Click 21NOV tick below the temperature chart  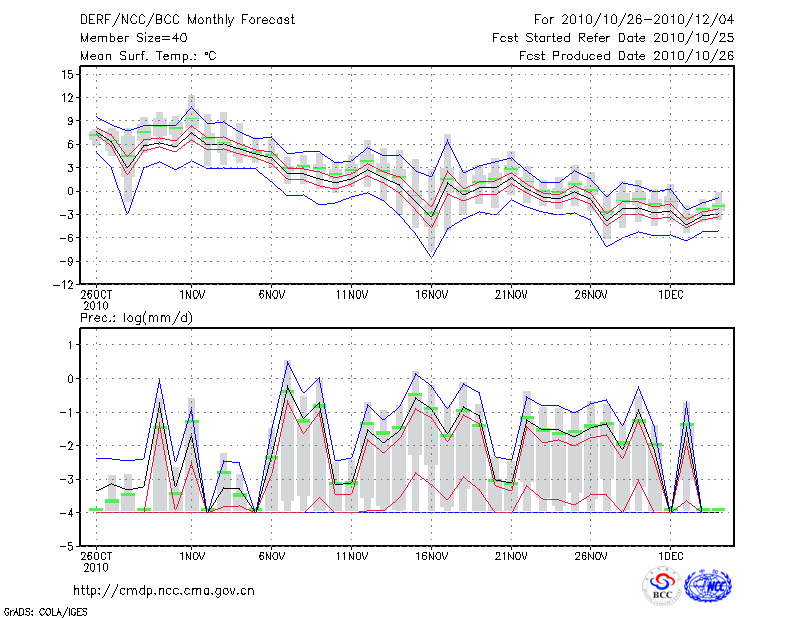511,295
